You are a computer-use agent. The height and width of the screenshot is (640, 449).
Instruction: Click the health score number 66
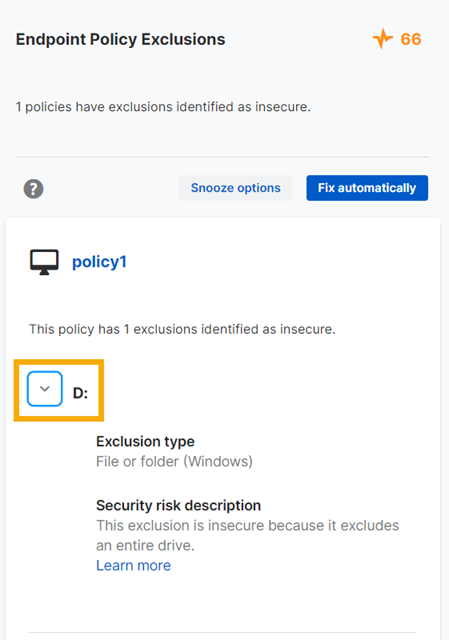411,39
